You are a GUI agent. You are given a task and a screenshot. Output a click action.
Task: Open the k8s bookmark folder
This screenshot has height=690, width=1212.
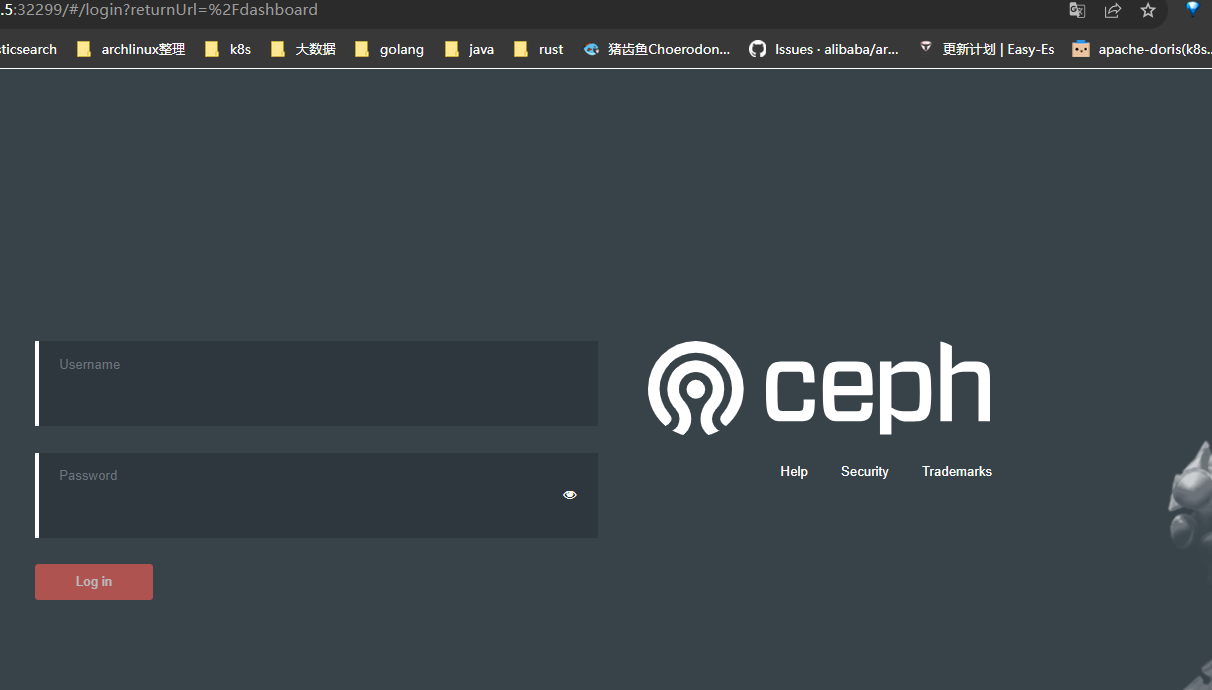click(x=228, y=49)
